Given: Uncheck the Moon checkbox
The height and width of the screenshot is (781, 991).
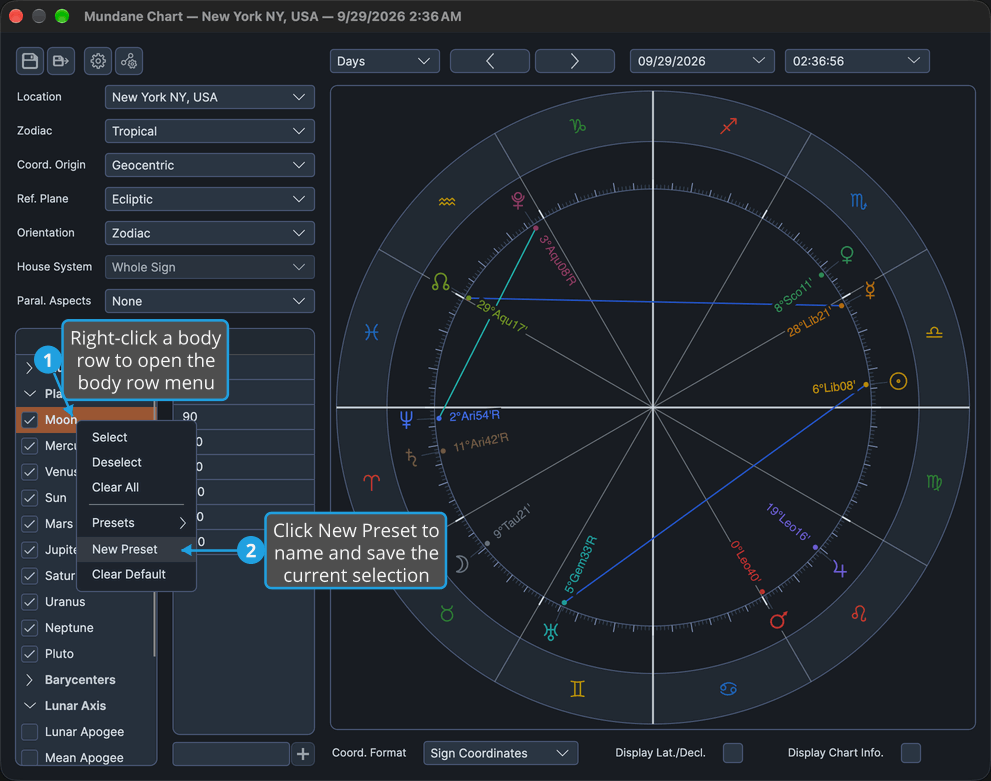Looking at the screenshot, I should pyautogui.click(x=30, y=420).
